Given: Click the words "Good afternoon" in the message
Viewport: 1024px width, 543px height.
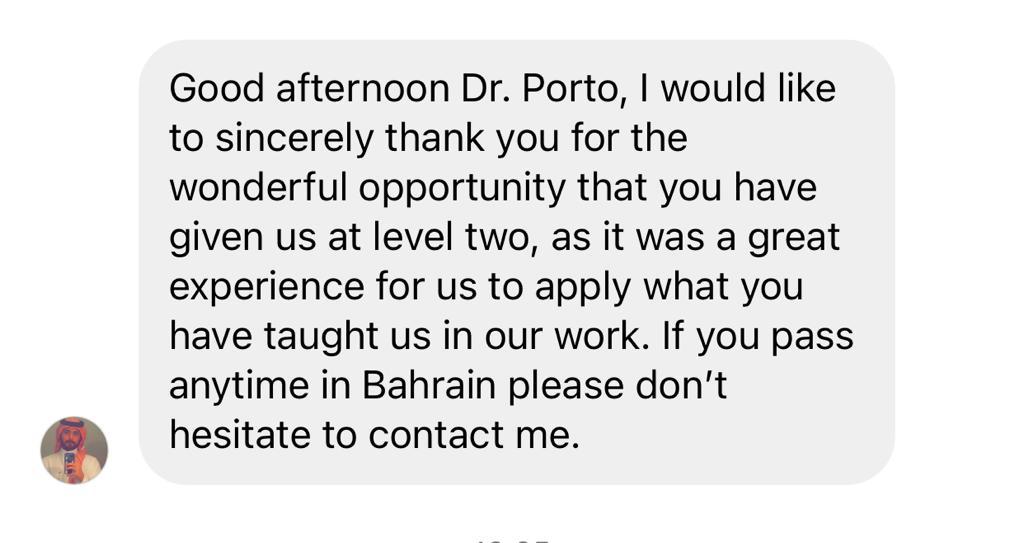Looking at the screenshot, I should (310, 89).
